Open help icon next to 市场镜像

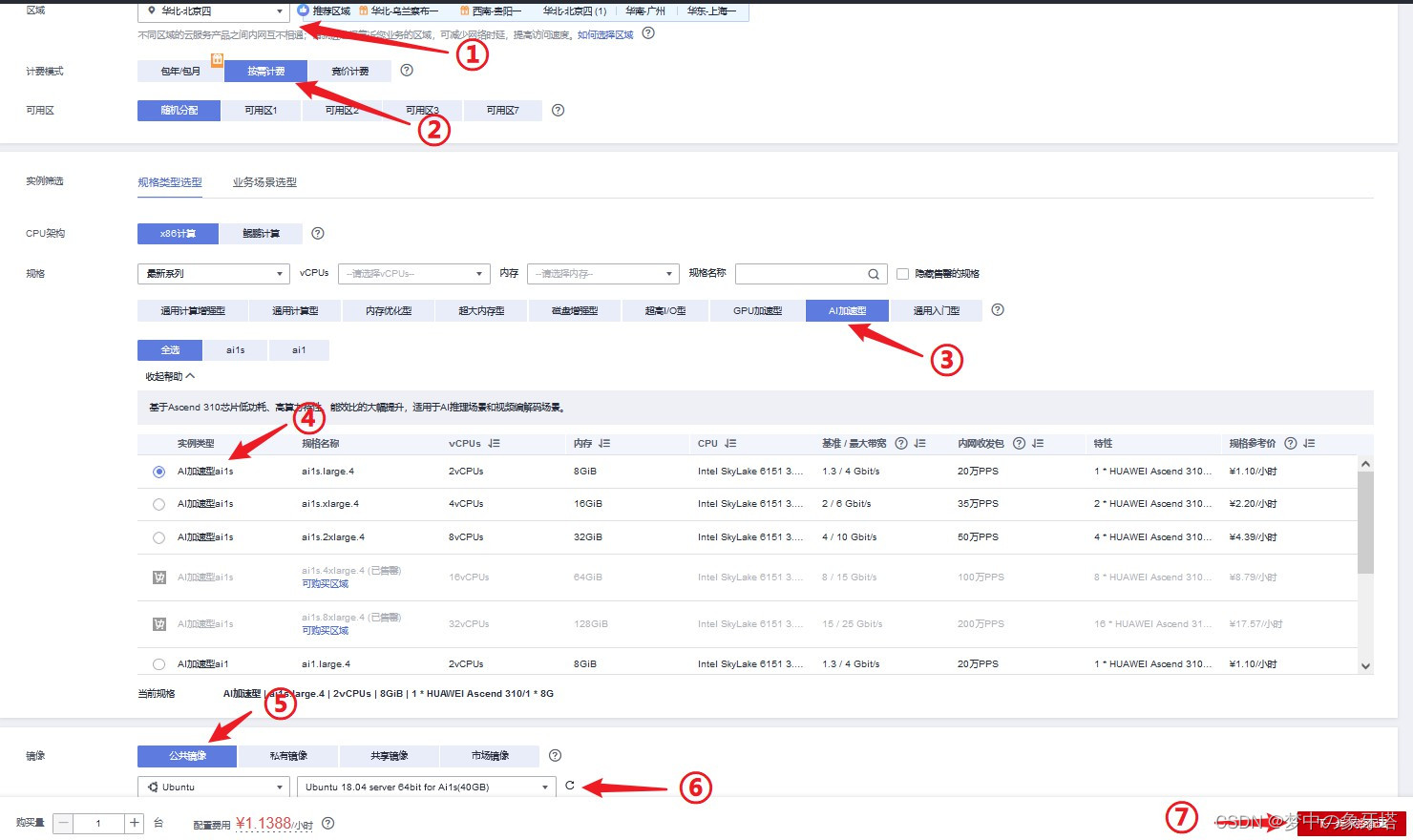[x=555, y=755]
